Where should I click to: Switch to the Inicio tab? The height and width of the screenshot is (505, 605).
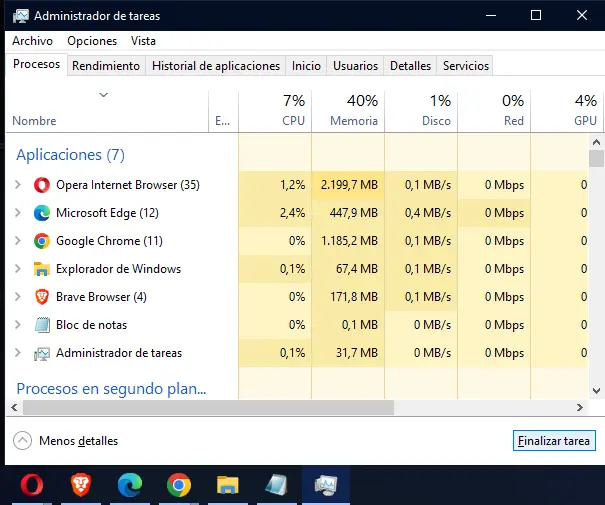pyautogui.click(x=306, y=66)
